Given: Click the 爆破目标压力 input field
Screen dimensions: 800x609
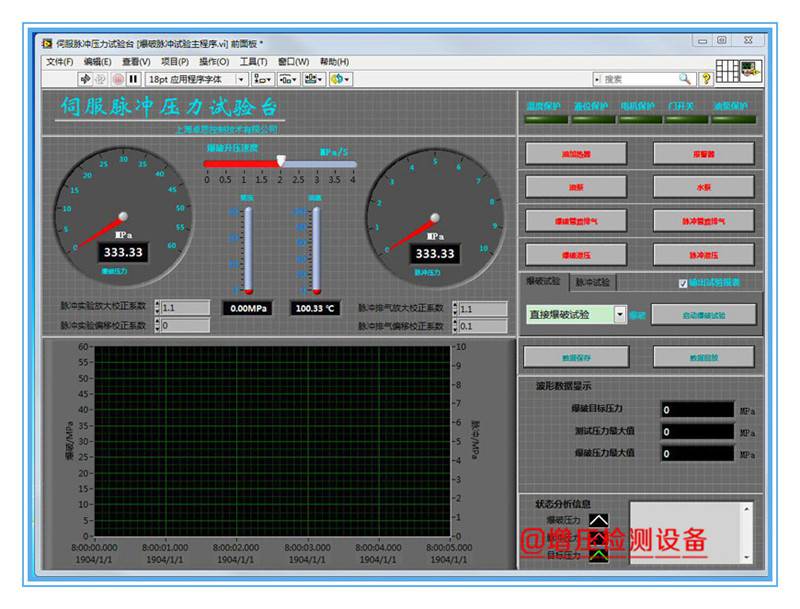Looking at the screenshot, I should tap(697, 410).
